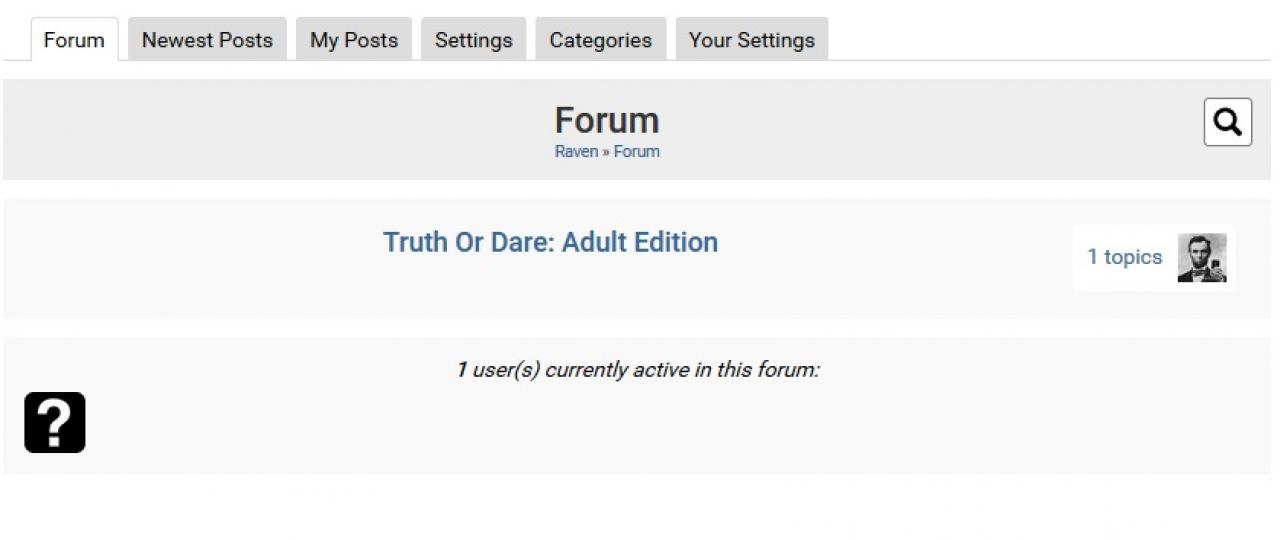Click the question mark active user avatar
This screenshot has height=540, width=1280.
click(x=55, y=422)
